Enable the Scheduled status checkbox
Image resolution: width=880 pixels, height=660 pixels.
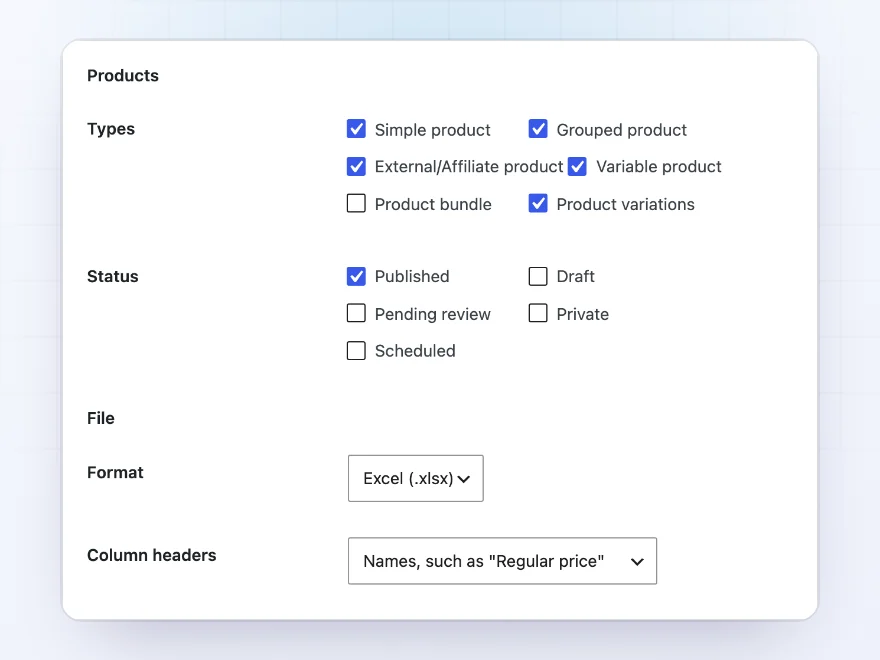[x=356, y=351]
